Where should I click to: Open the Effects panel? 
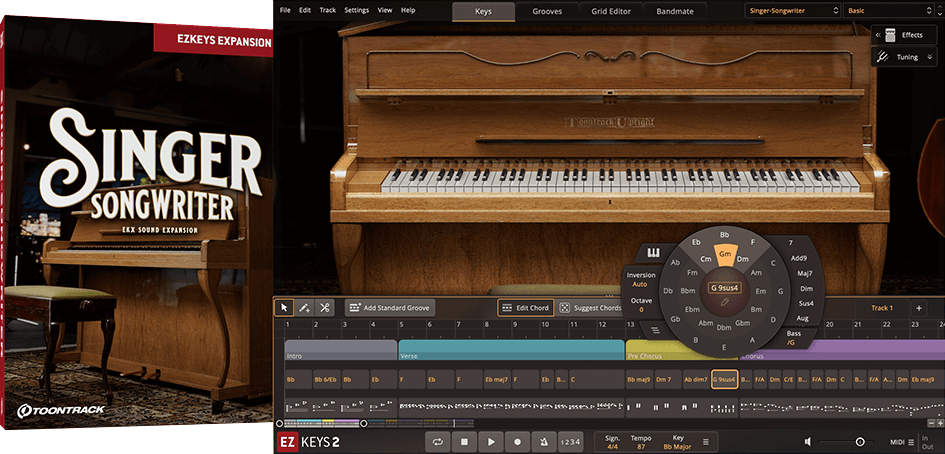tap(904, 35)
